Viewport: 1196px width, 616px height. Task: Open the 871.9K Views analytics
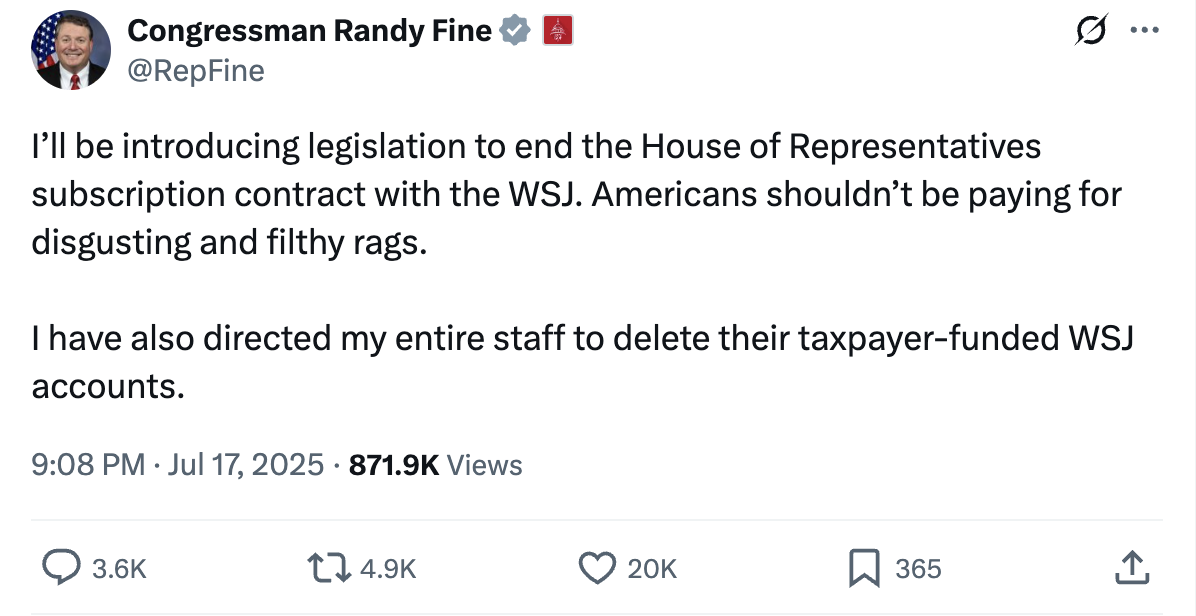coord(435,464)
